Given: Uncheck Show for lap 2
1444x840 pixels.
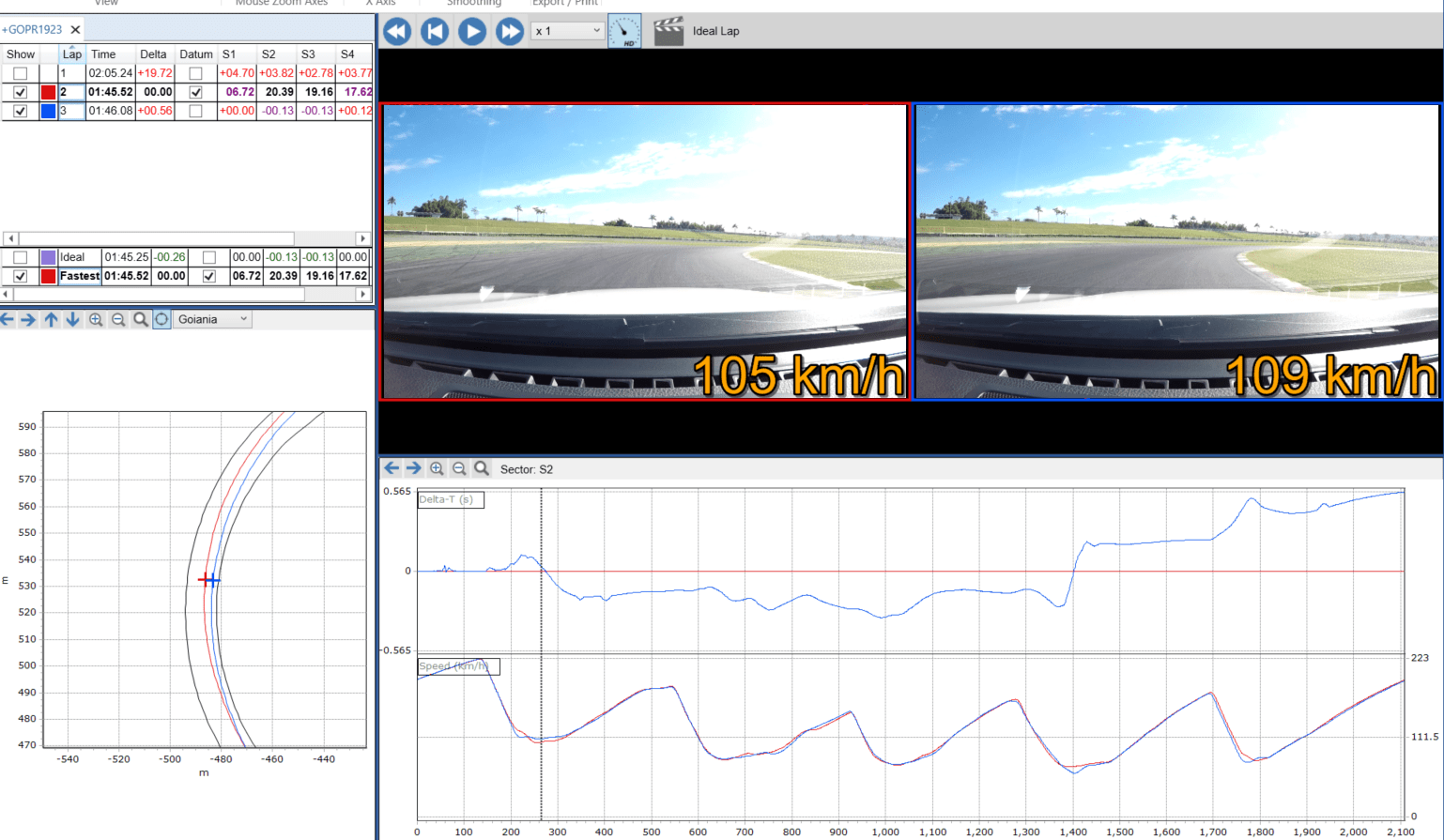Looking at the screenshot, I should point(20,92).
